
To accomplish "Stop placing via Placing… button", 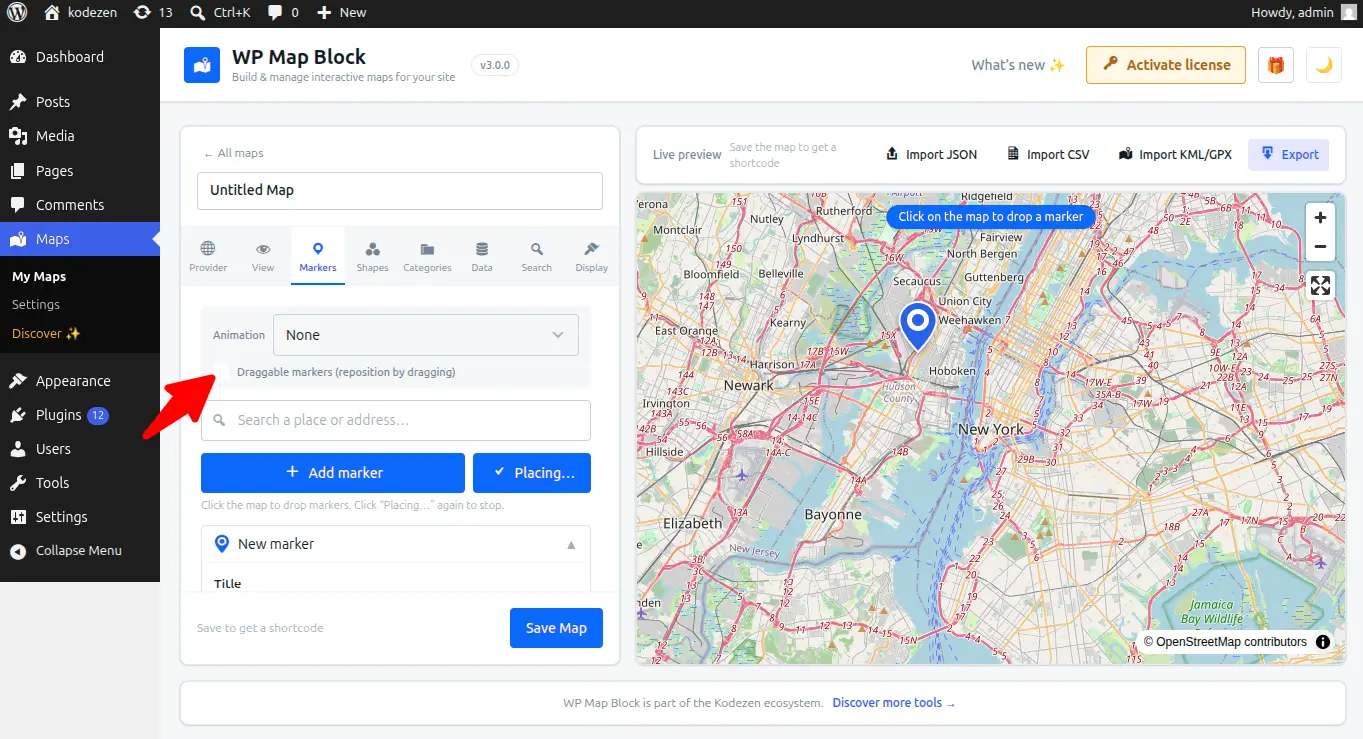I will pyautogui.click(x=532, y=473).
